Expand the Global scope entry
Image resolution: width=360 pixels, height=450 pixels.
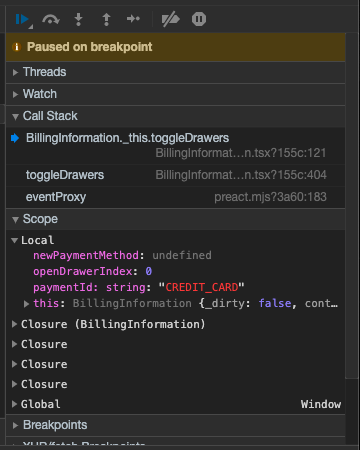click(x=14, y=404)
